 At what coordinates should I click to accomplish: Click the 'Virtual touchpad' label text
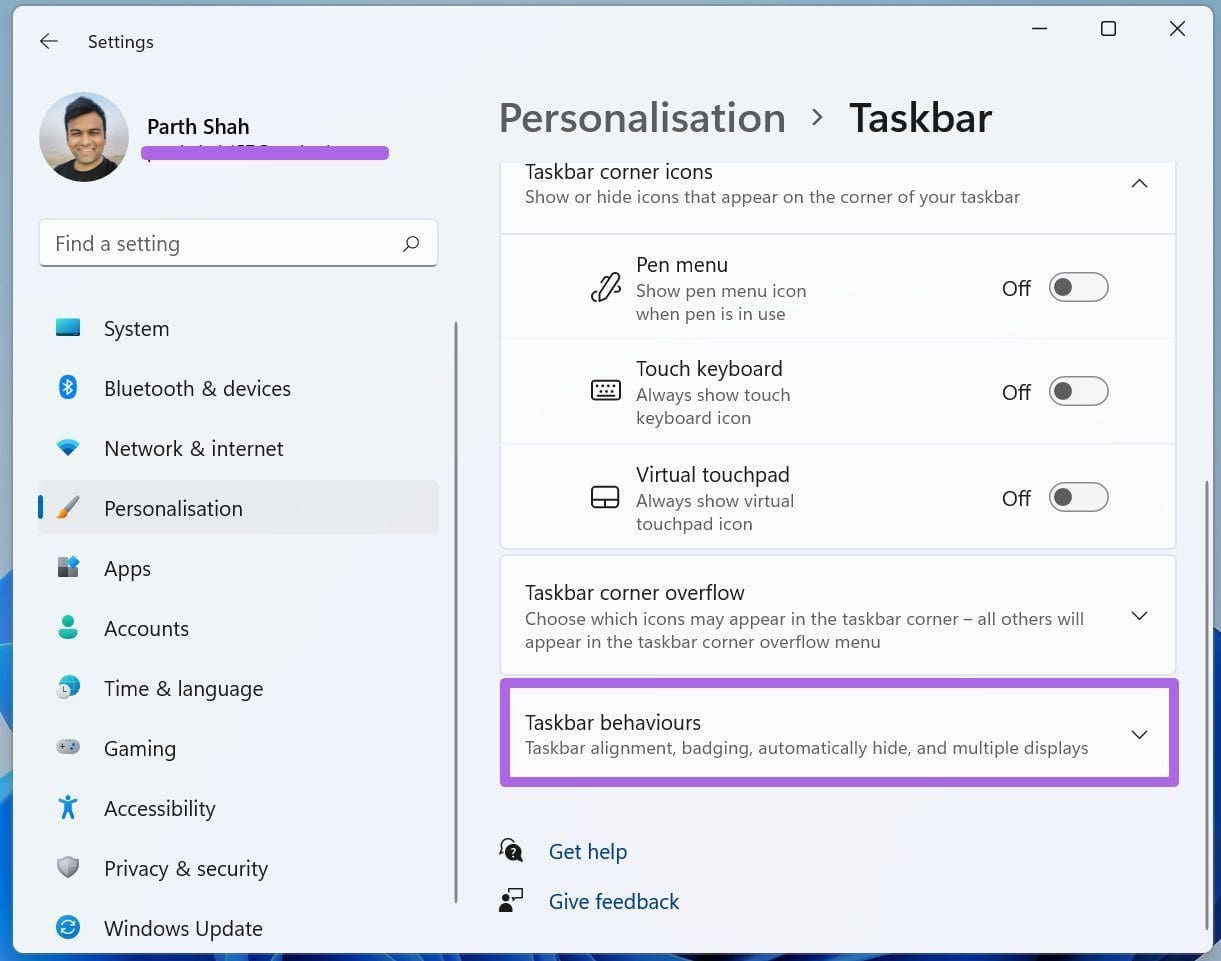(713, 474)
